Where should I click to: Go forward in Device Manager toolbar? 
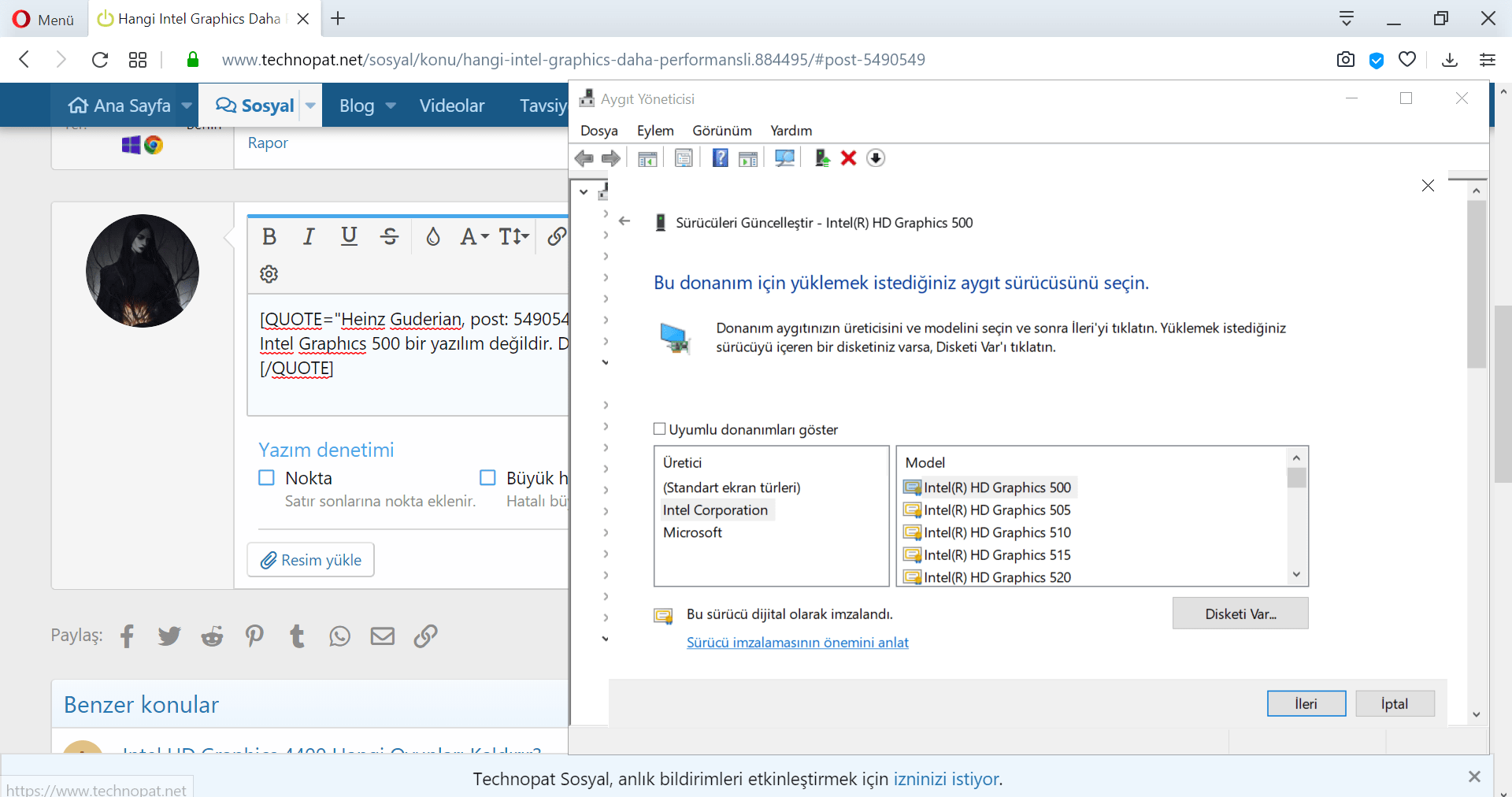pyautogui.click(x=610, y=158)
